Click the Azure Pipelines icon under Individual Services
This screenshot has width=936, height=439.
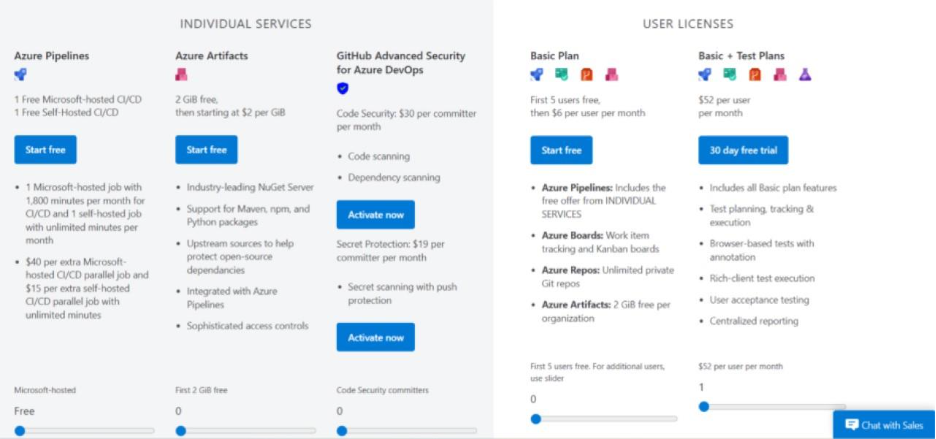(x=20, y=75)
